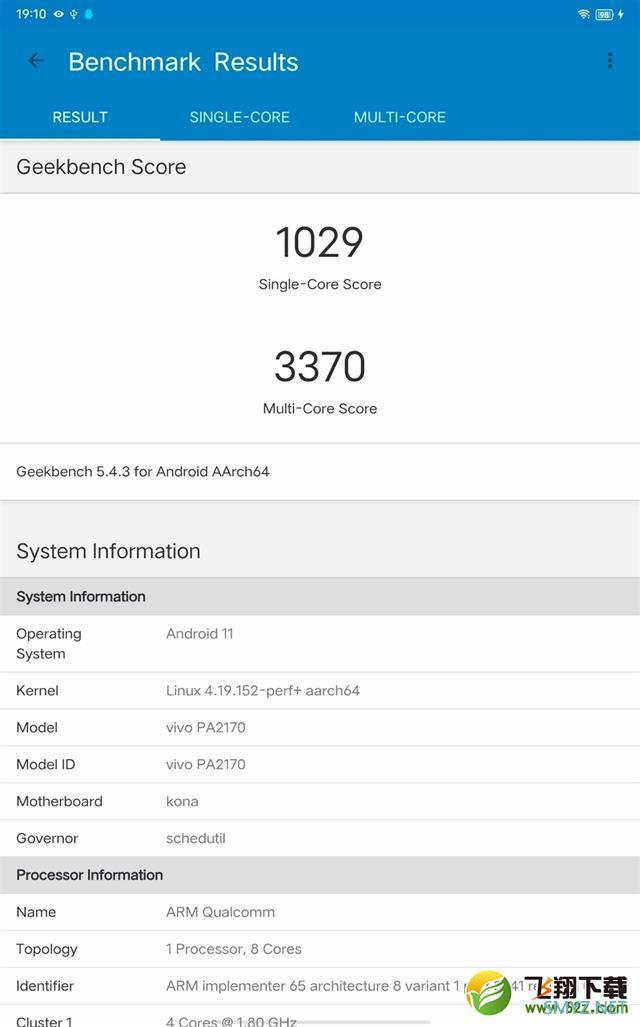Tap the Linux 4.19.152-perf+ aarch64 kernel value
The image size is (640, 1027).
tap(263, 690)
